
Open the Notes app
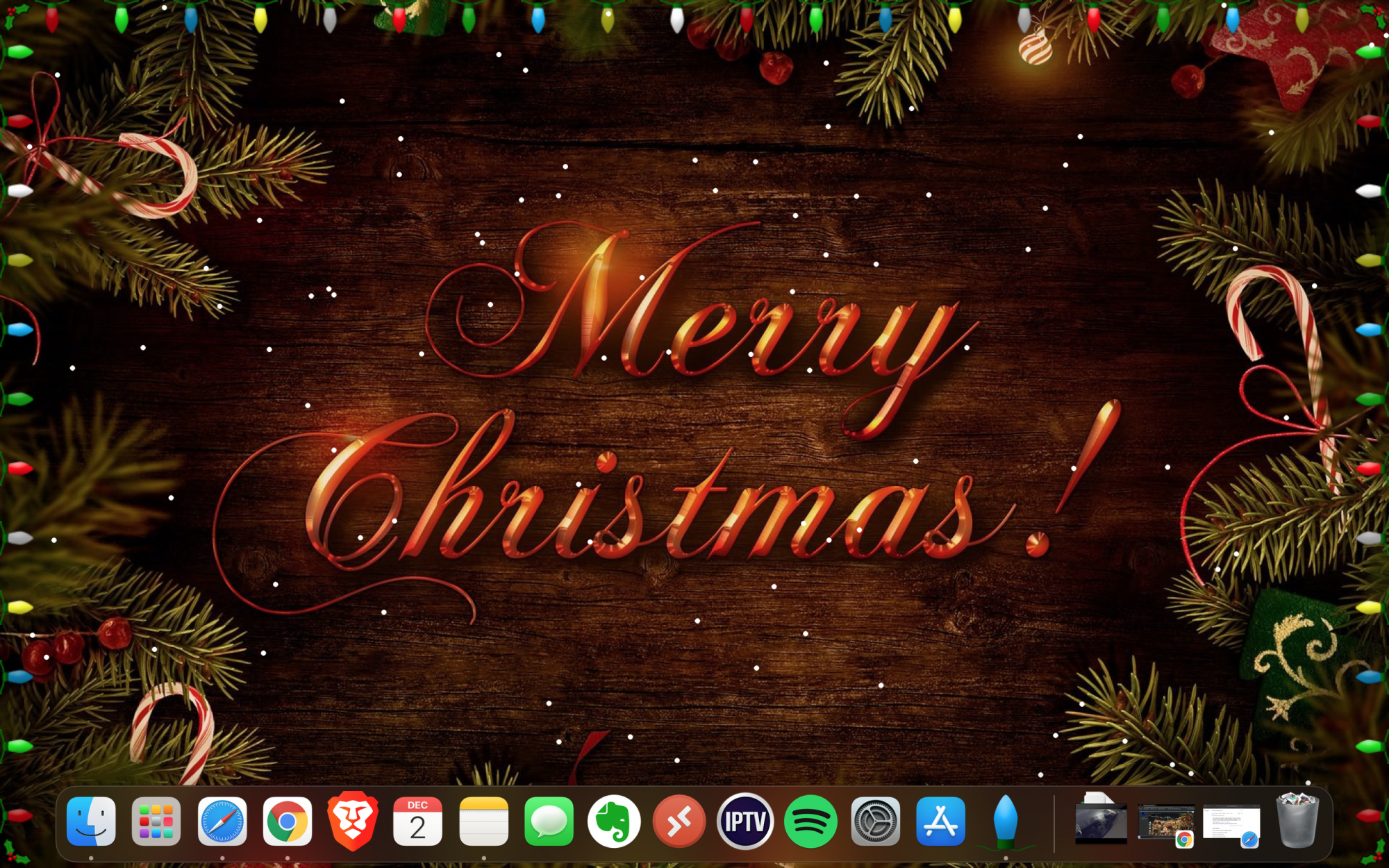pos(484,822)
